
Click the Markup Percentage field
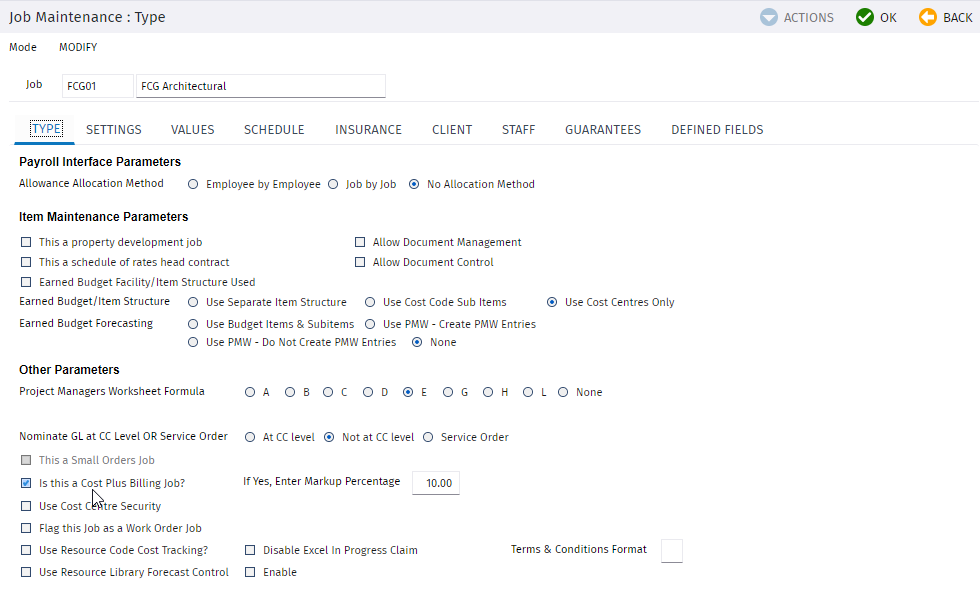[436, 483]
